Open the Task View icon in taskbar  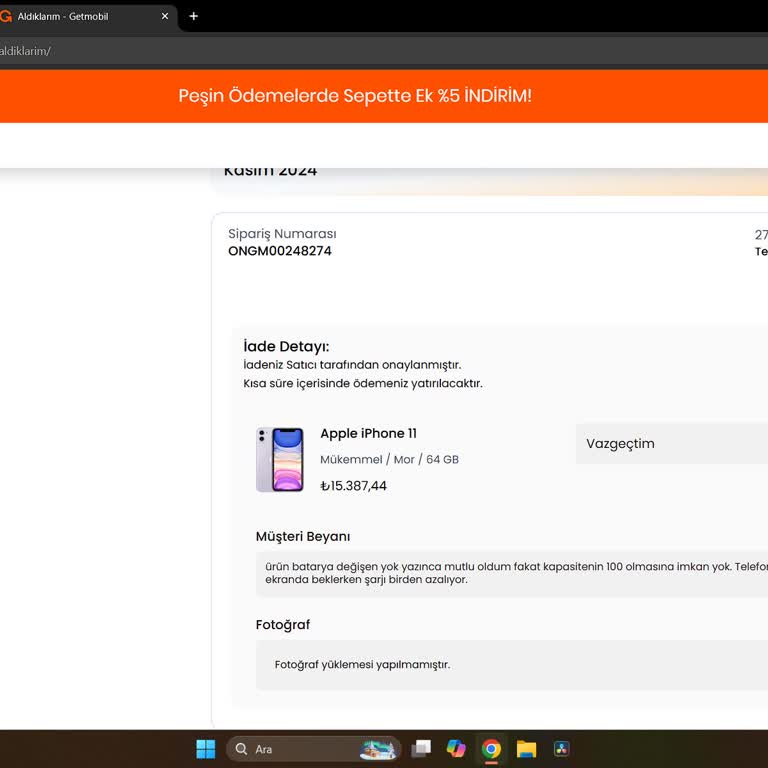pos(421,749)
